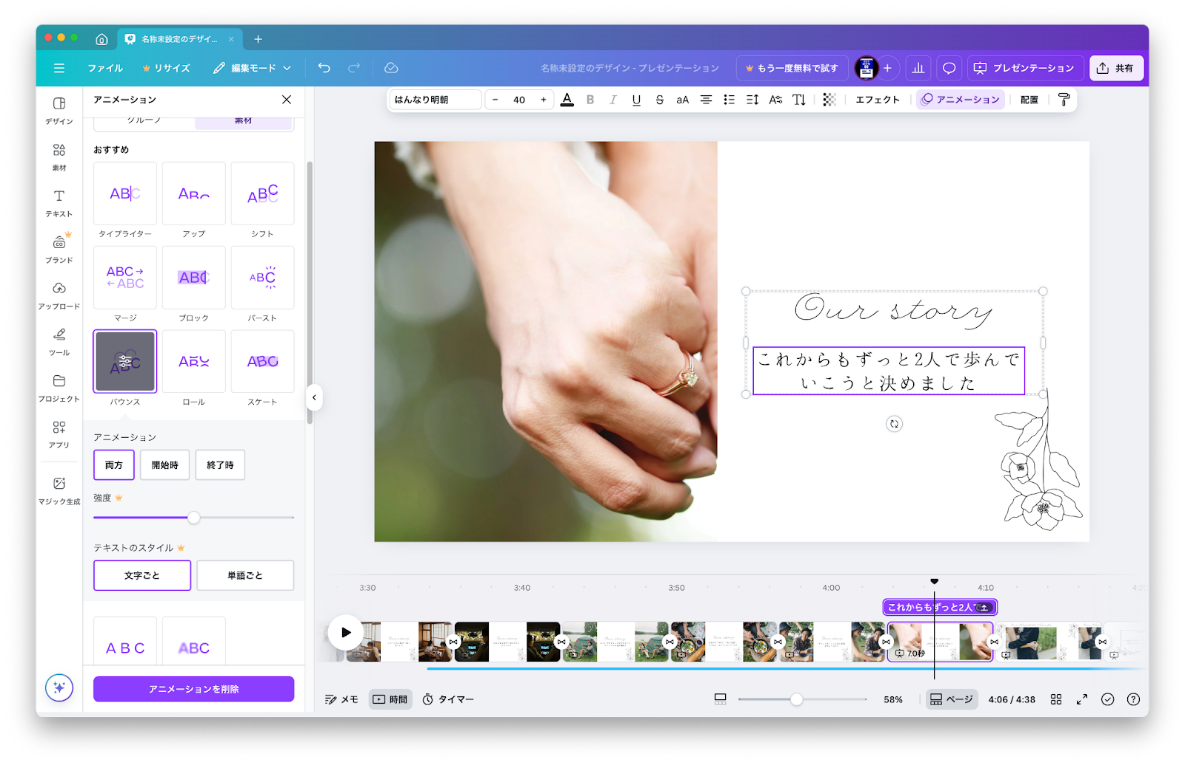Open the hamburger main menu
Screen dimensions: 1185x765
[x=59, y=68]
